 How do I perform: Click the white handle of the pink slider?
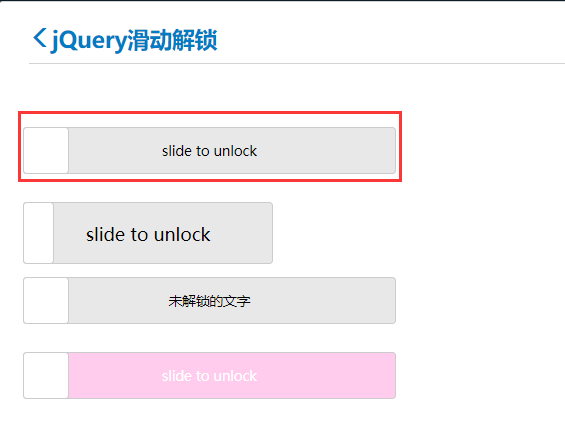[46, 375]
